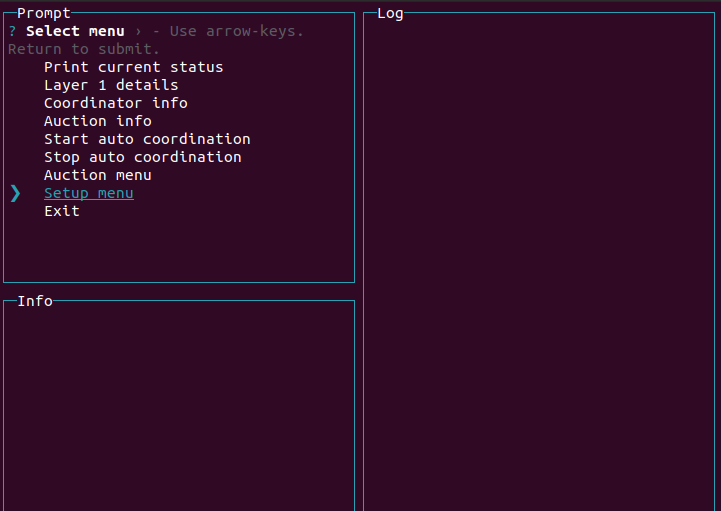
Task: Open the Auction menu entry
Action: click(97, 175)
